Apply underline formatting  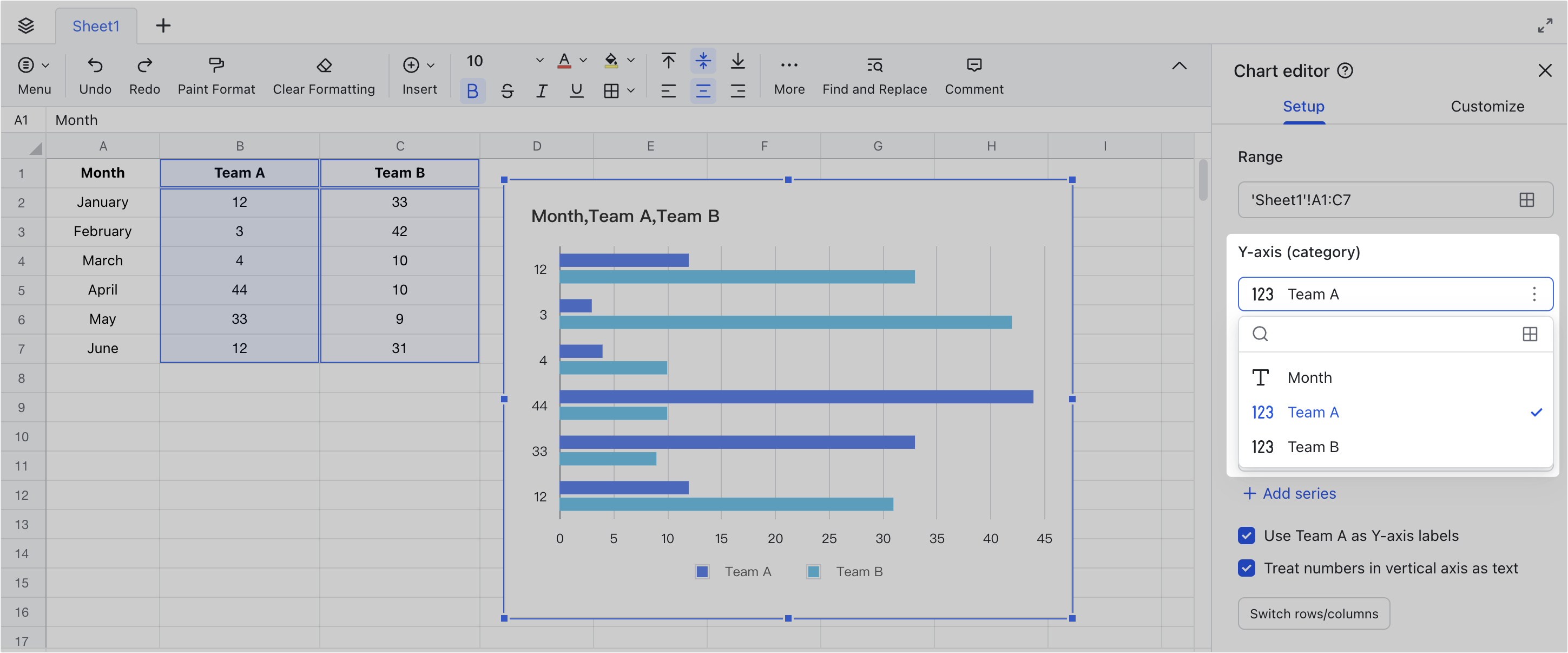(576, 90)
